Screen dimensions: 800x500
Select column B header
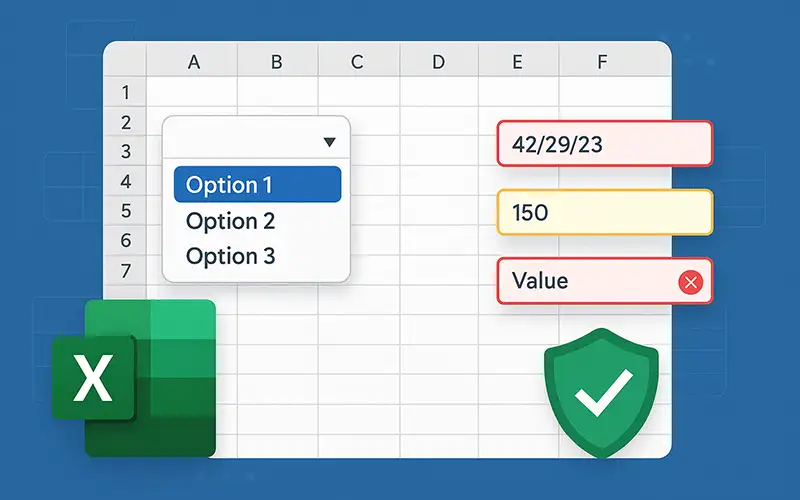[x=276, y=62]
